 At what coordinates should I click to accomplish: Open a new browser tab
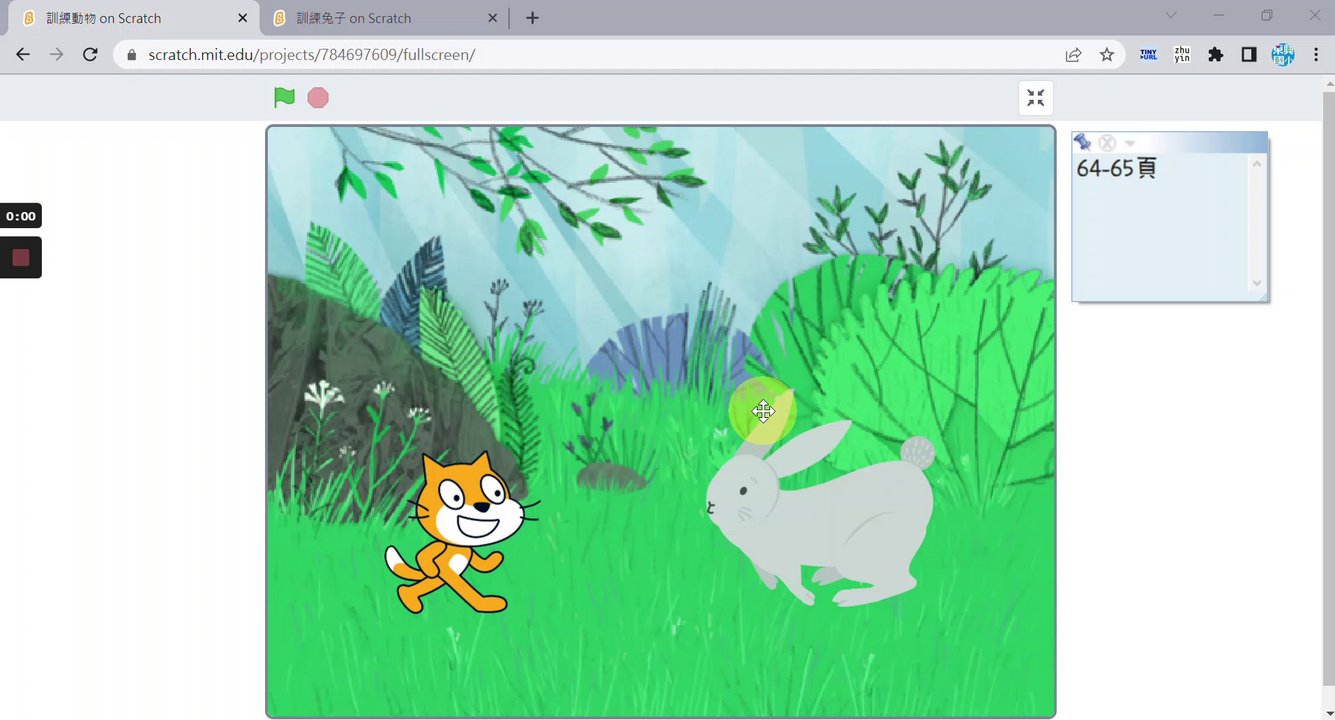coord(532,18)
